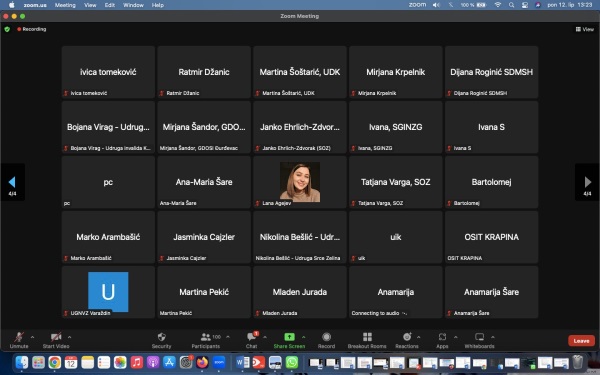
Task: Expand arrow next to Chat
Action: click(x=265, y=337)
